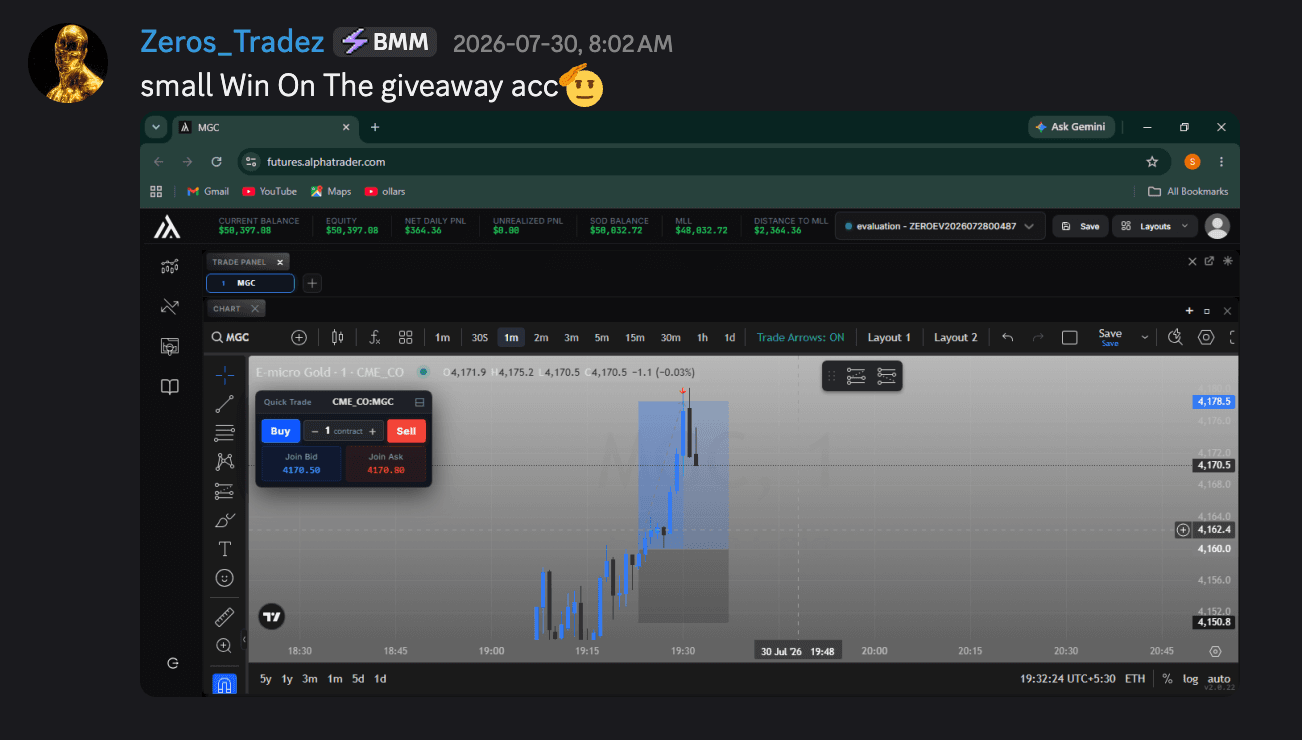
Task: Select the 1 MGC trade panel tab
Action: [x=250, y=283]
